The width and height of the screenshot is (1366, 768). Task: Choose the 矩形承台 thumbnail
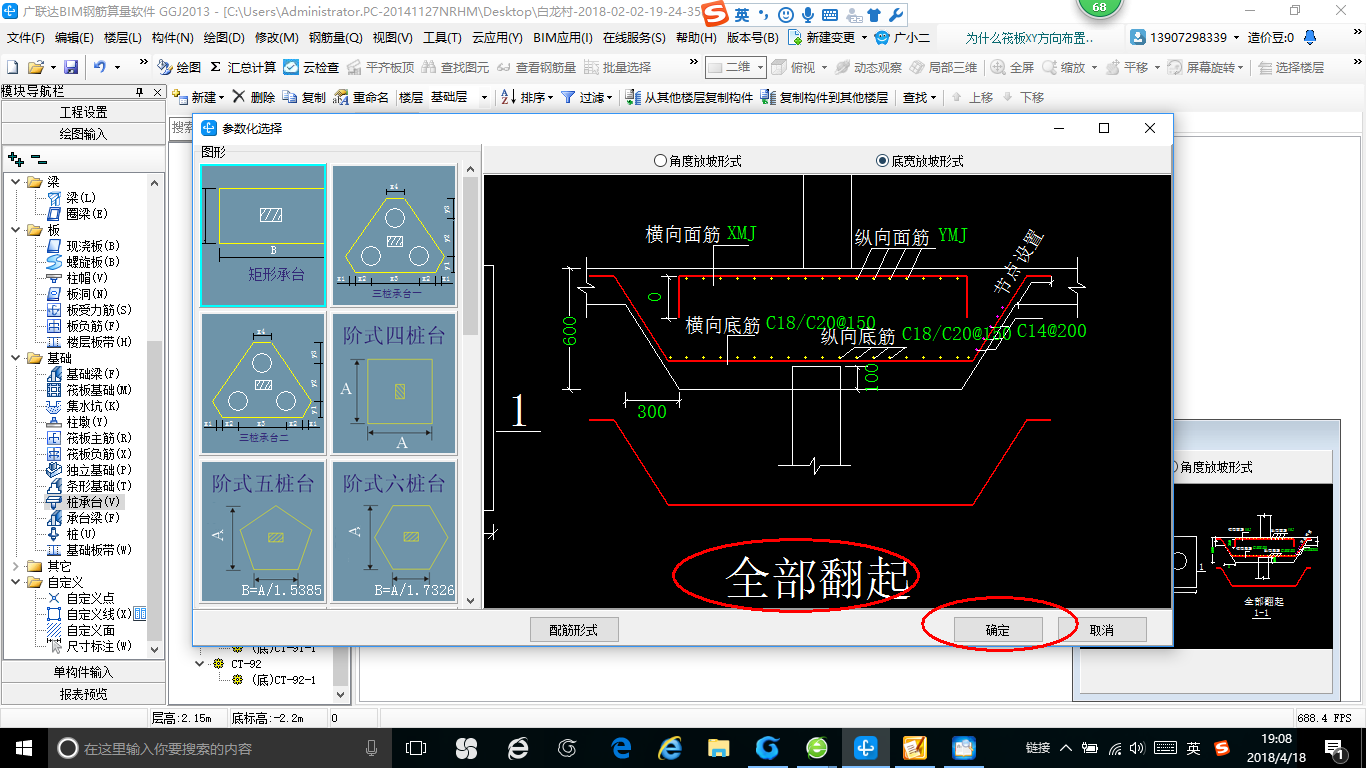[x=263, y=235]
